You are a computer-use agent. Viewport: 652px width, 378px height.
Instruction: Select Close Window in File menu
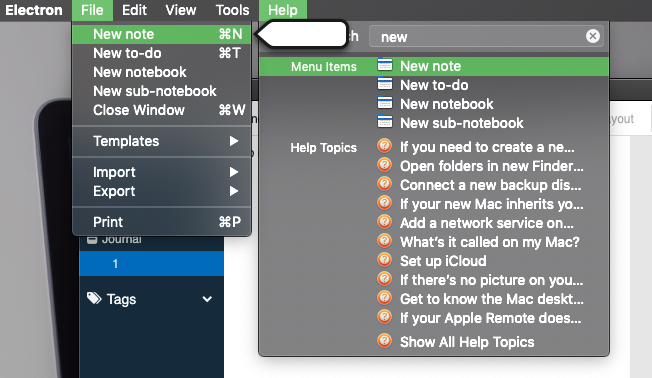[x=162, y=110]
